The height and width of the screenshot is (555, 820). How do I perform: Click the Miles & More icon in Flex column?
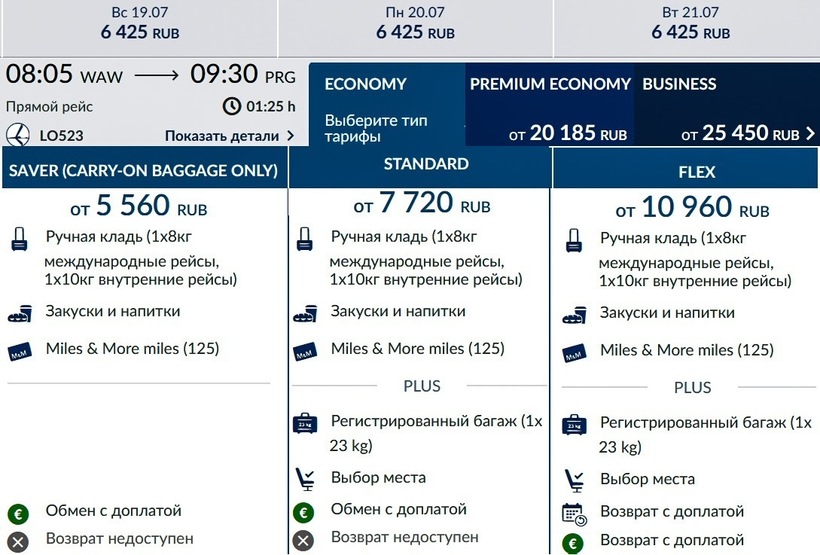coord(573,352)
